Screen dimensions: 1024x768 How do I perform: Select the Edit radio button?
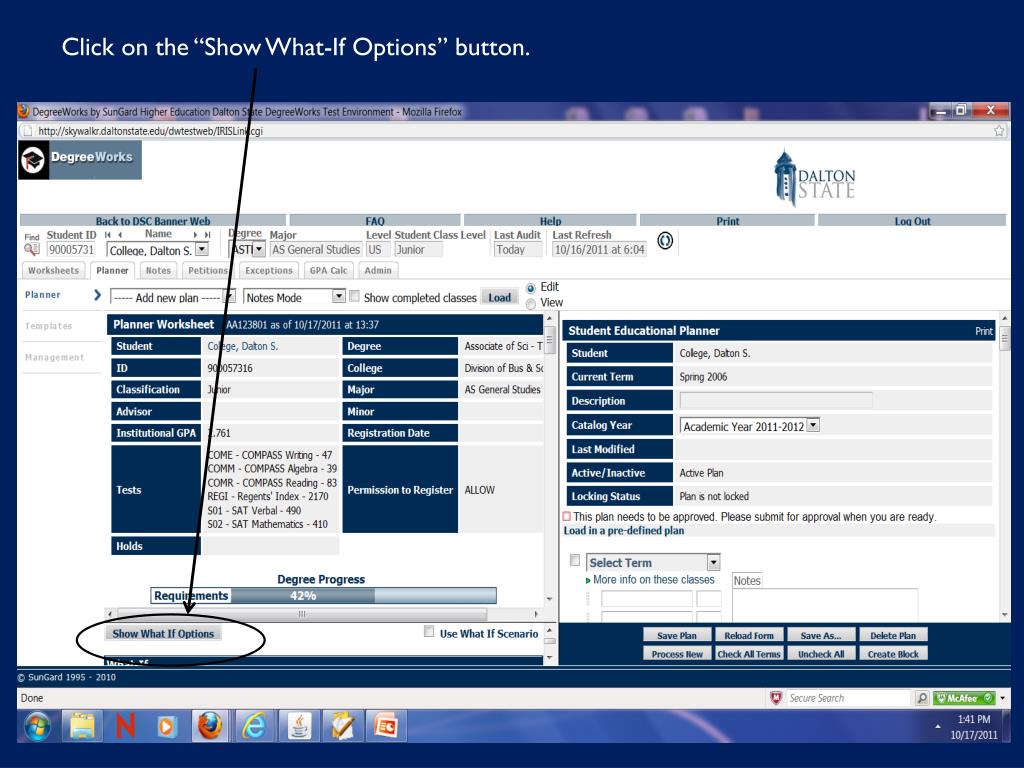(531, 288)
